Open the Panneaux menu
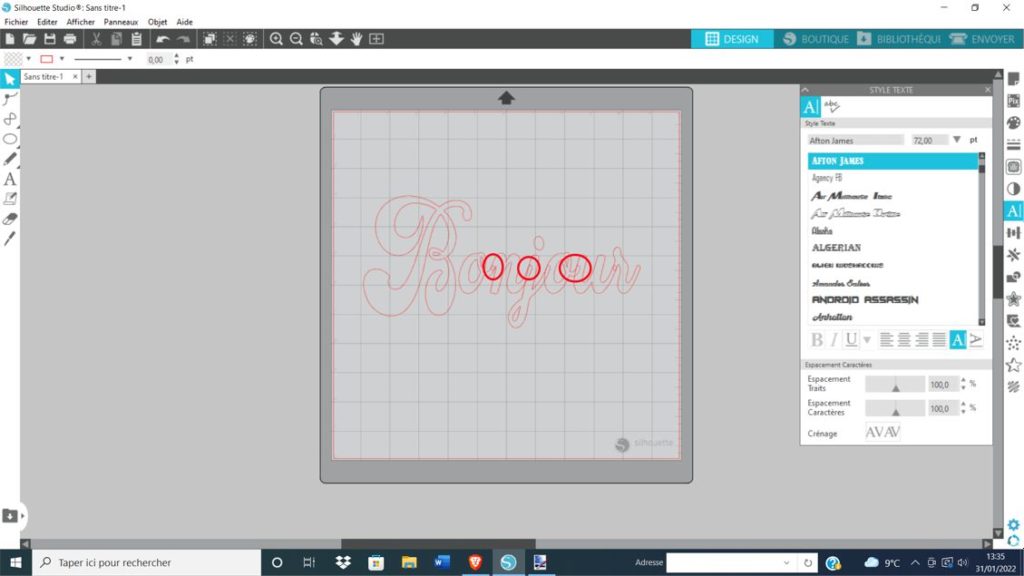The height and width of the screenshot is (576, 1024). (x=121, y=22)
